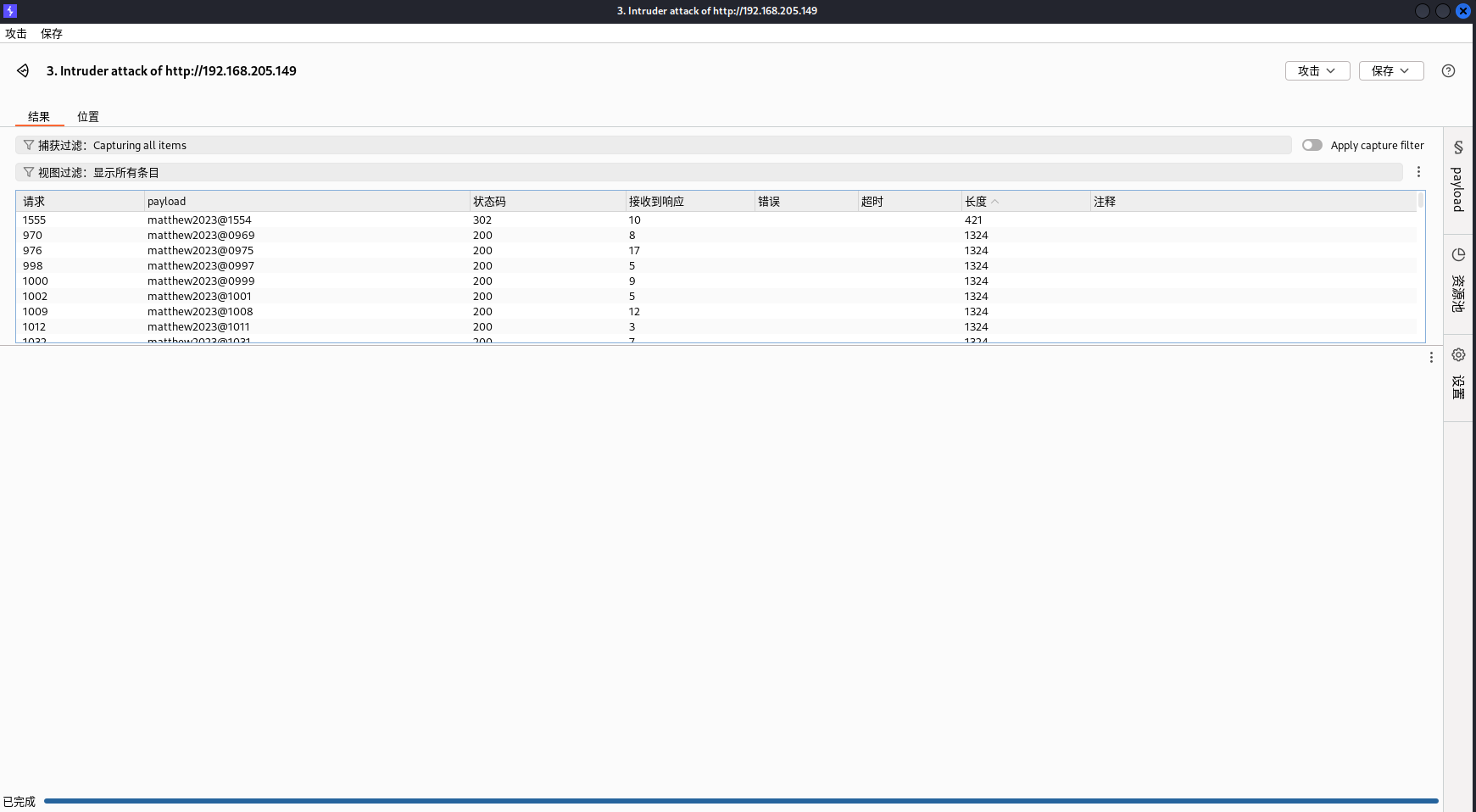Expand the 攻击 dropdown button
The image size is (1476, 812).
[1317, 71]
